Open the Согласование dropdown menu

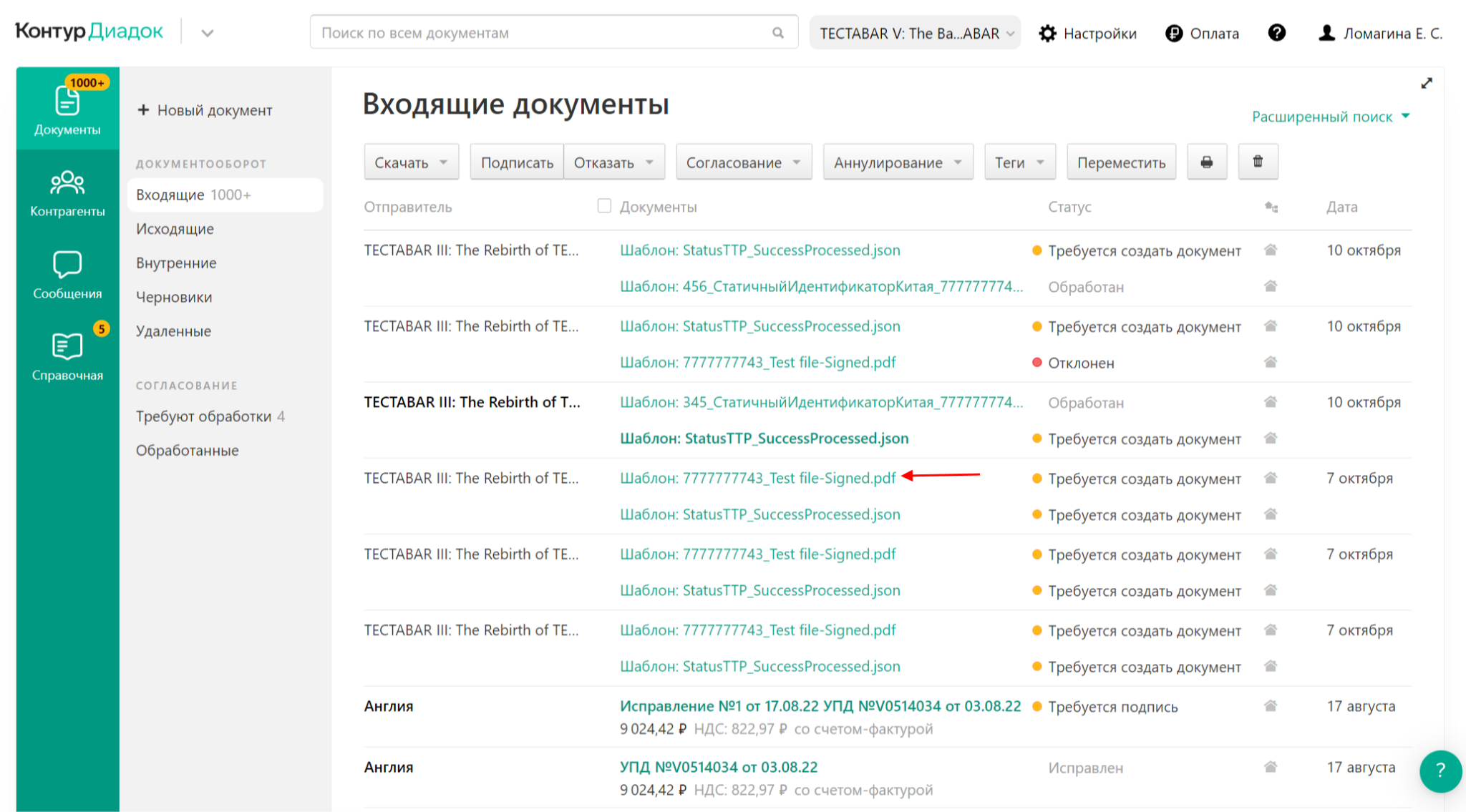point(743,162)
